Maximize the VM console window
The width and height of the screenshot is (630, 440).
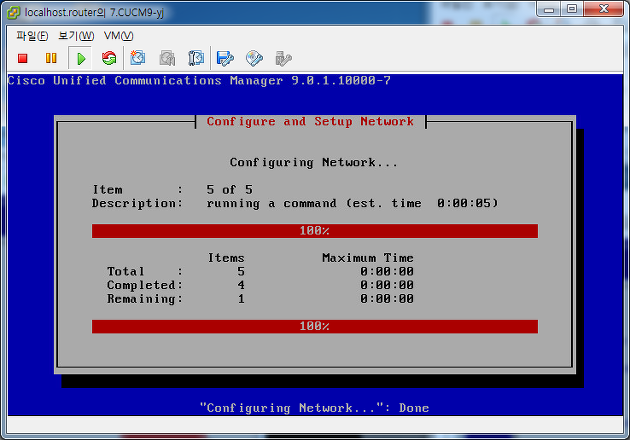pyautogui.click(x=572, y=9)
